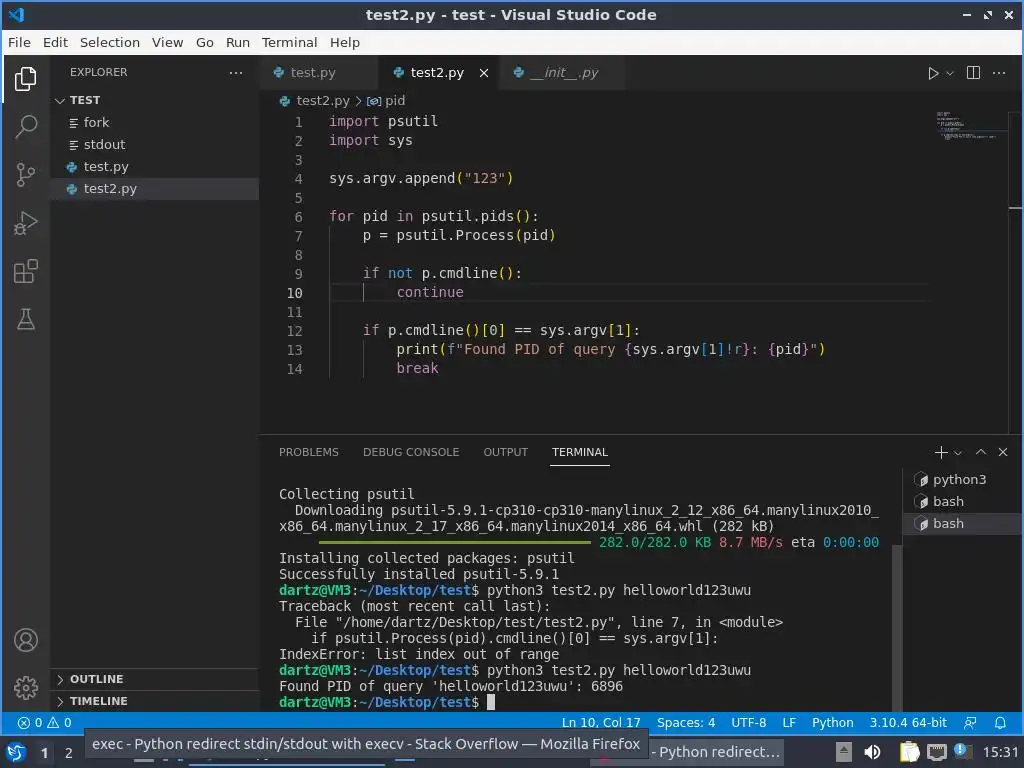Open the network tray icon
The height and width of the screenshot is (768, 1024).
tap(936, 752)
